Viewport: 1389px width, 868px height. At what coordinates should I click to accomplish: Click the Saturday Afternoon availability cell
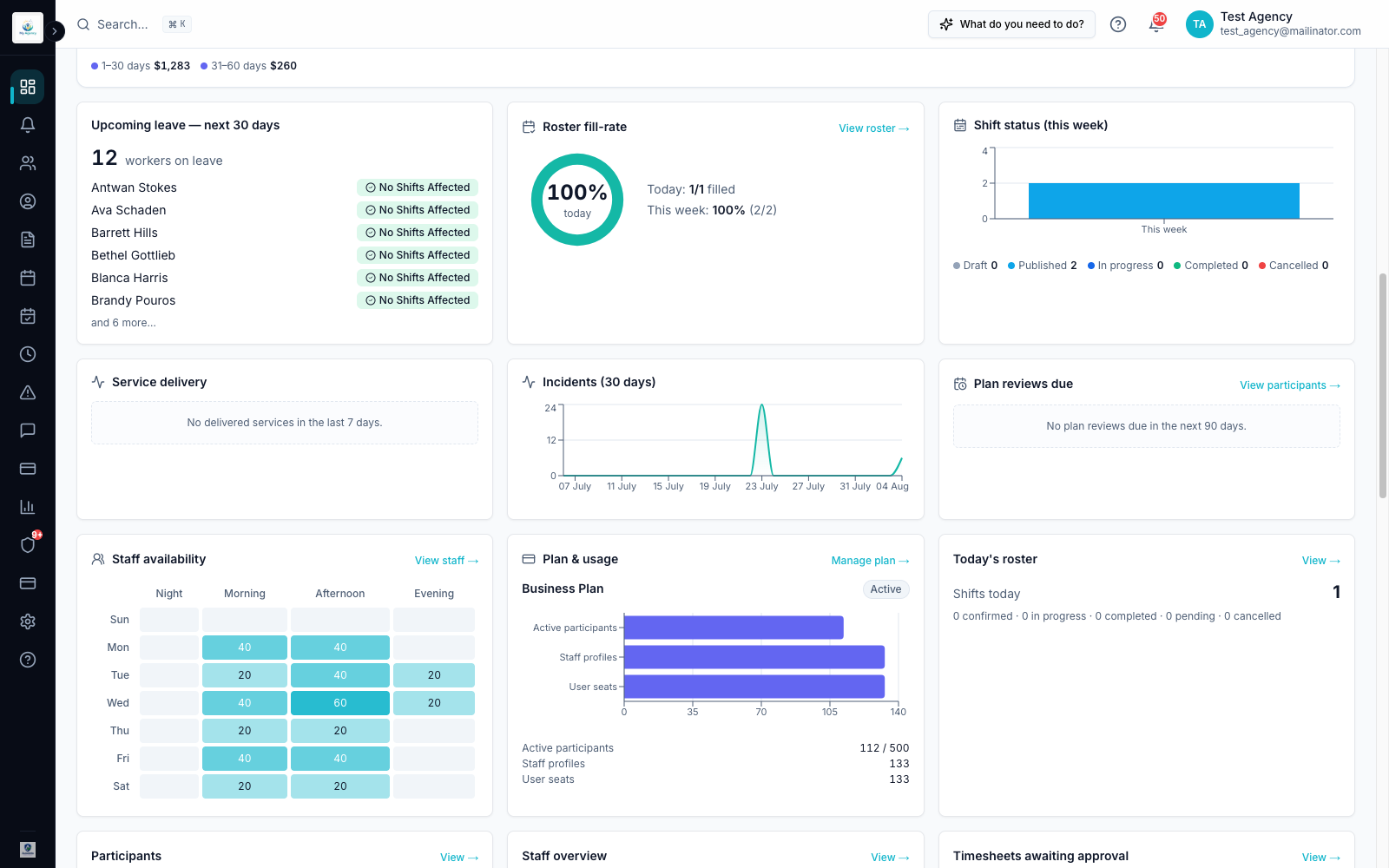[340, 786]
